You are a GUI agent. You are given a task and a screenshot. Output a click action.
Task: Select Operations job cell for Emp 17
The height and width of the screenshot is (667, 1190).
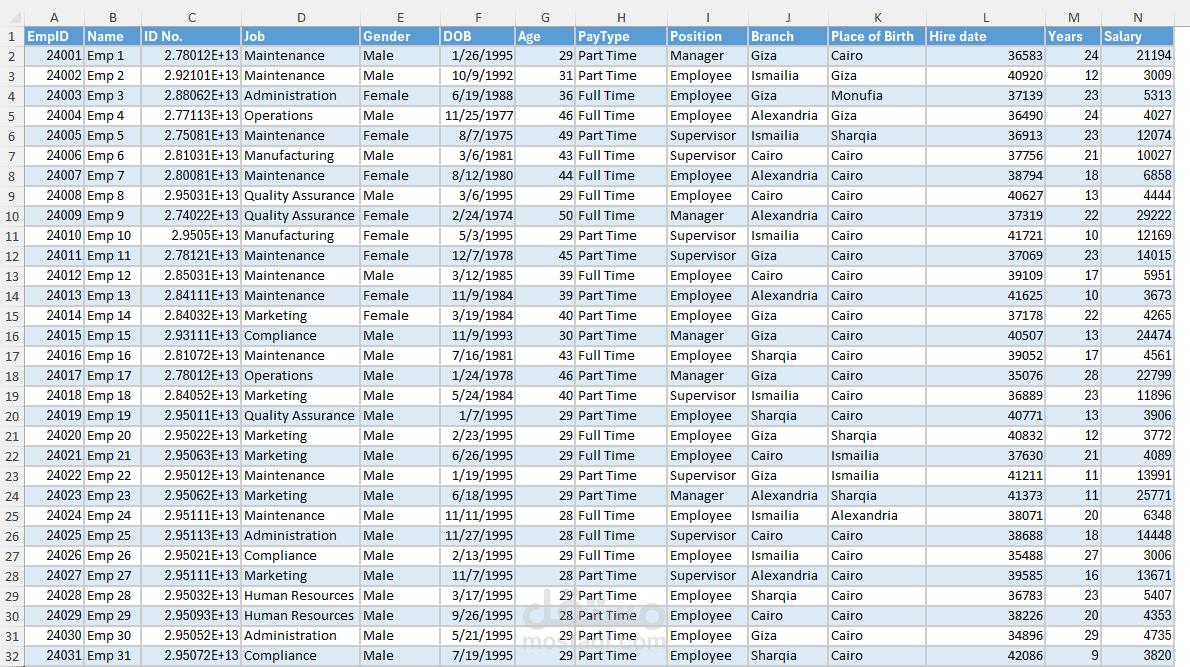tap(301, 376)
